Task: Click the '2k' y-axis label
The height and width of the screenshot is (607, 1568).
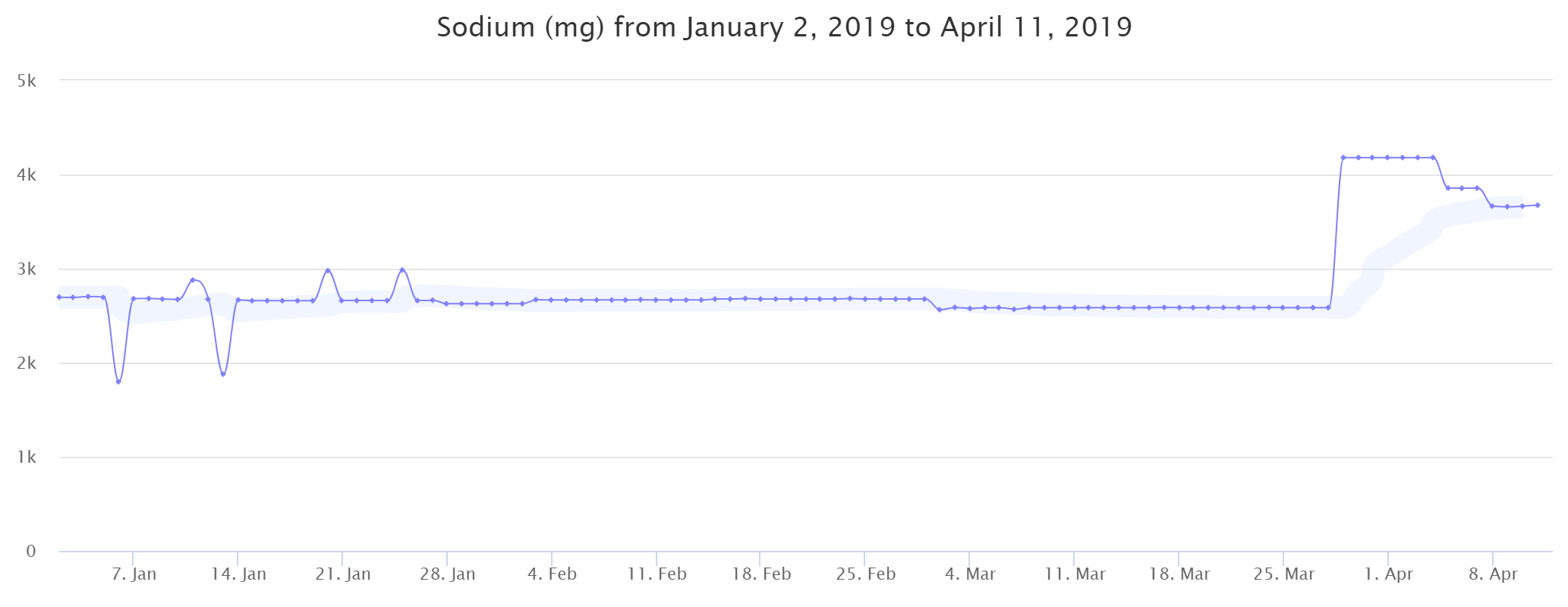Action: coord(27,363)
